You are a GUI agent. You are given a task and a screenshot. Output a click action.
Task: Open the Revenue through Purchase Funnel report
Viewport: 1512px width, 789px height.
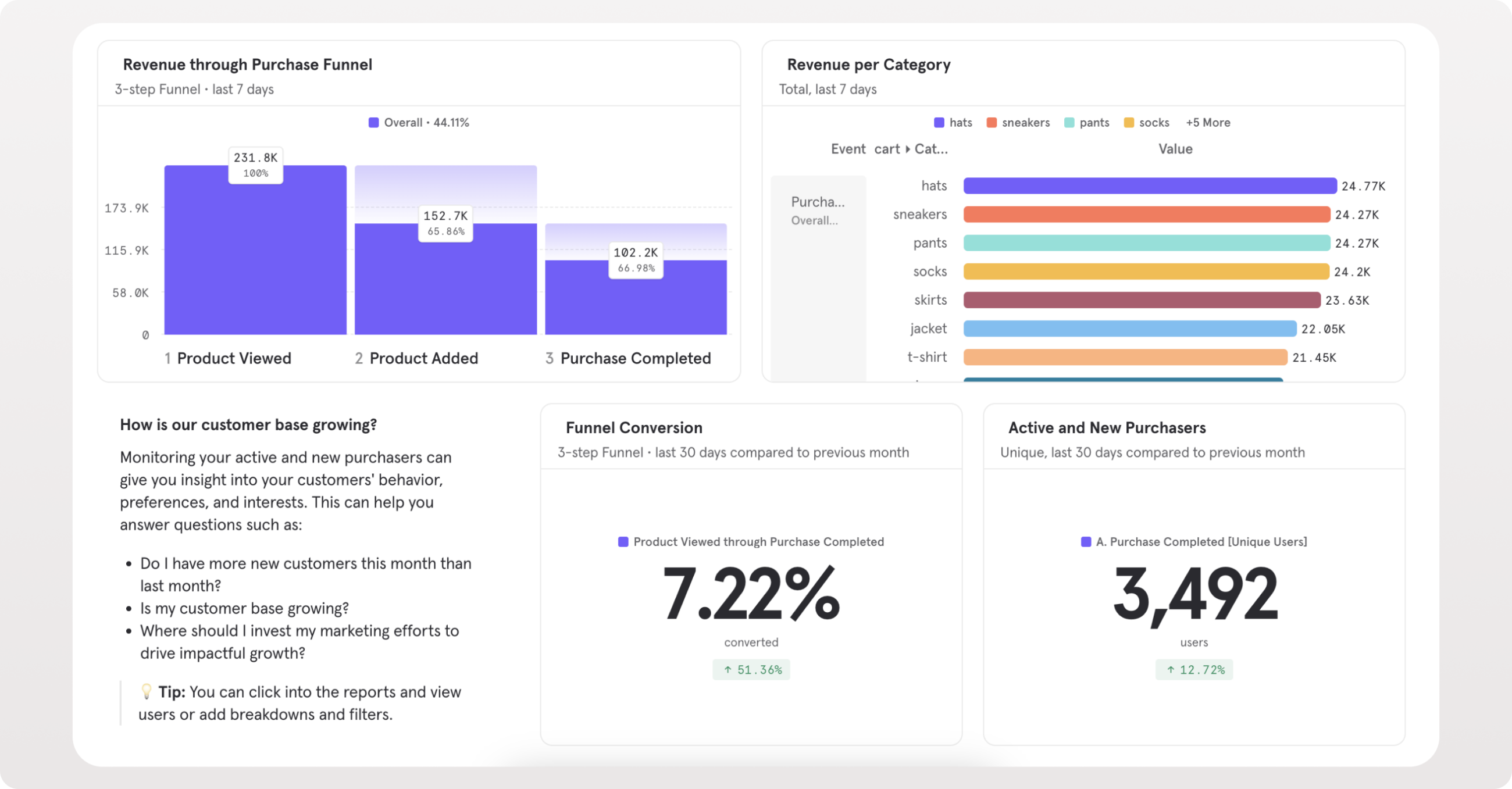click(x=247, y=65)
